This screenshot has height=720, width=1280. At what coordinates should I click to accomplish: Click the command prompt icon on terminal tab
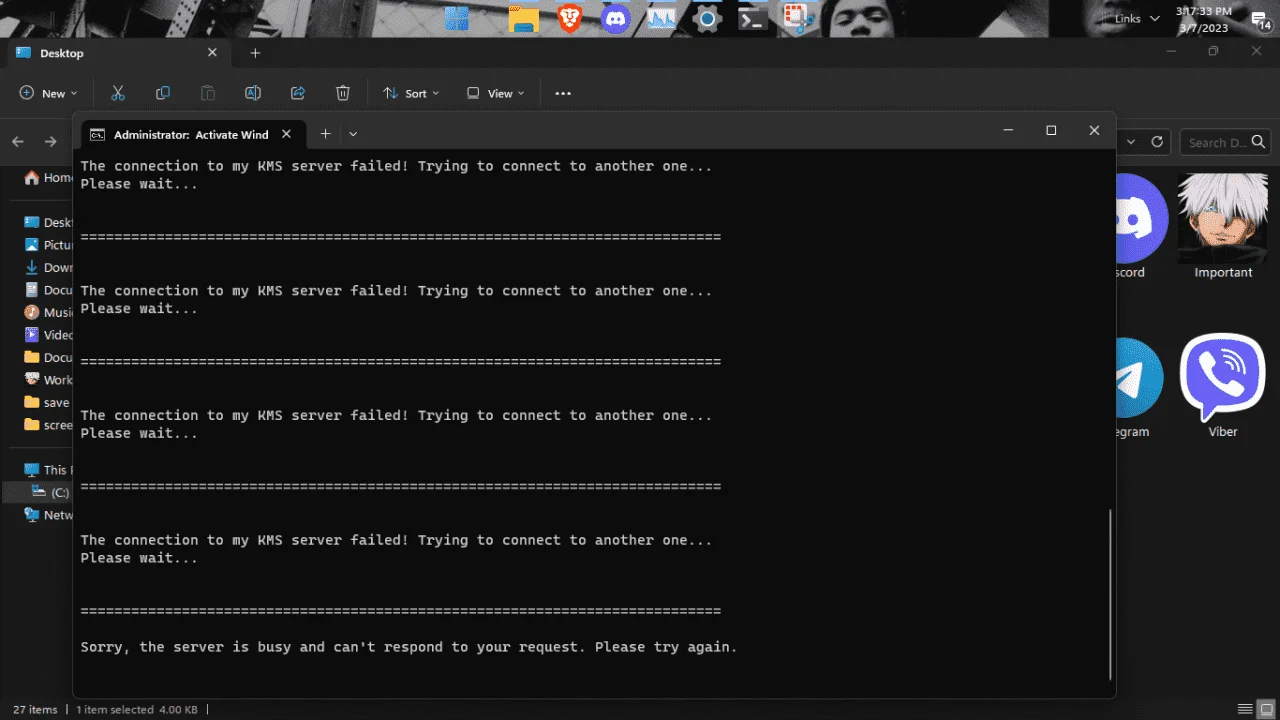[x=98, y=134]
